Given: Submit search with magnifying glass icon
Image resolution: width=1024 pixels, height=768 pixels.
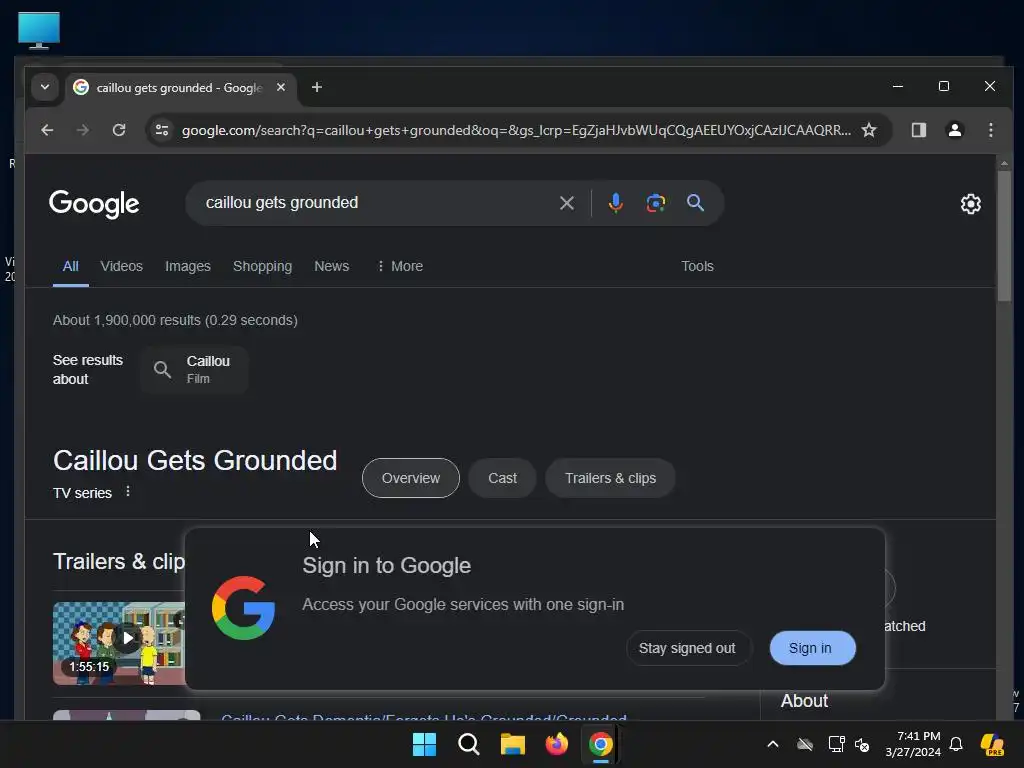Looking at the screenshot, I should 696,203.
